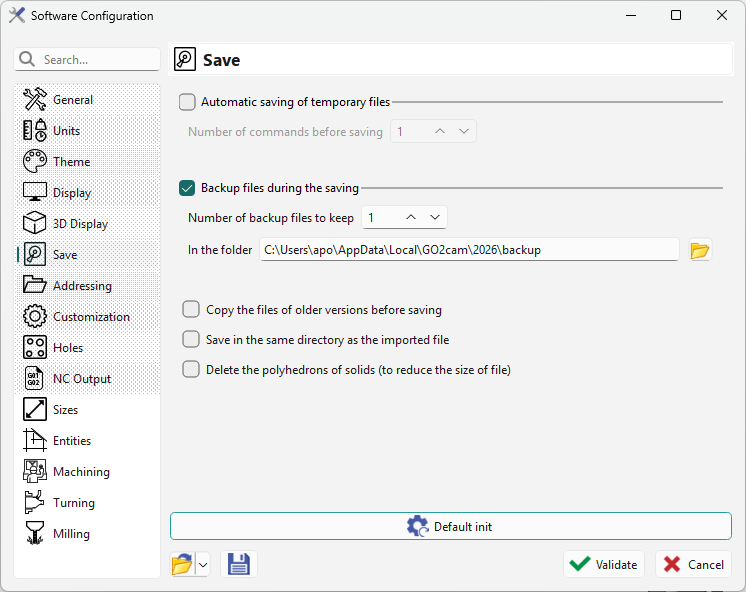Viewport: 746px width, 592px height.
Task: Open the Milling cutter icon
Action: 35,534
